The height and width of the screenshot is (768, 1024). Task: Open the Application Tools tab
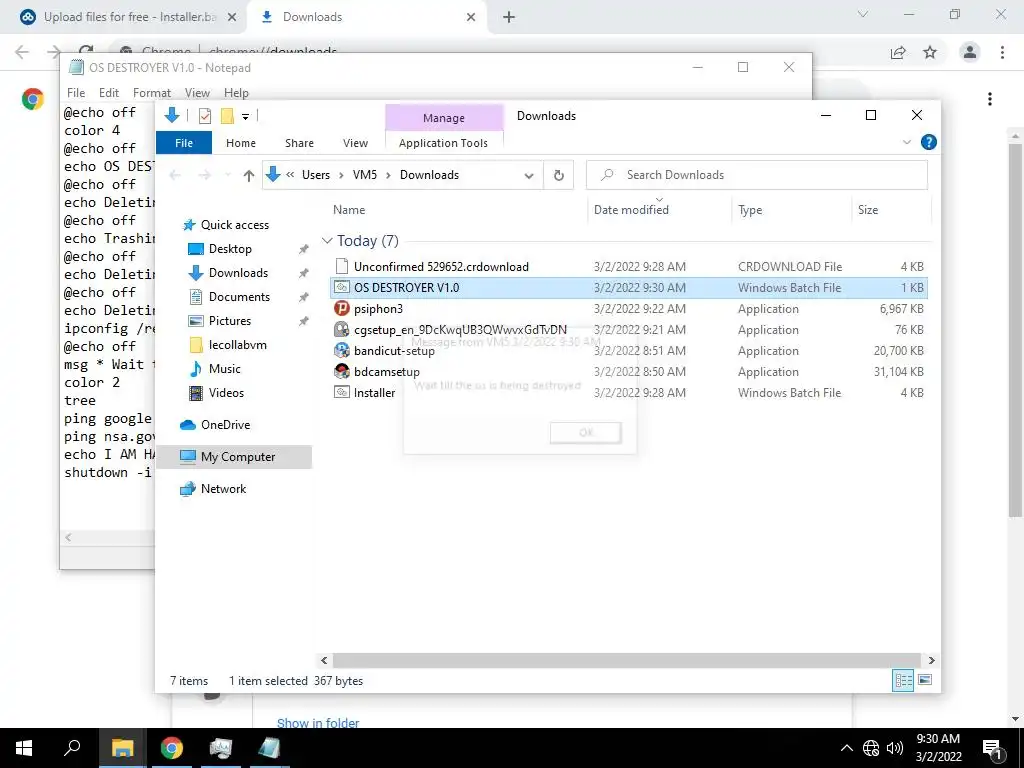tap(443, 143)
